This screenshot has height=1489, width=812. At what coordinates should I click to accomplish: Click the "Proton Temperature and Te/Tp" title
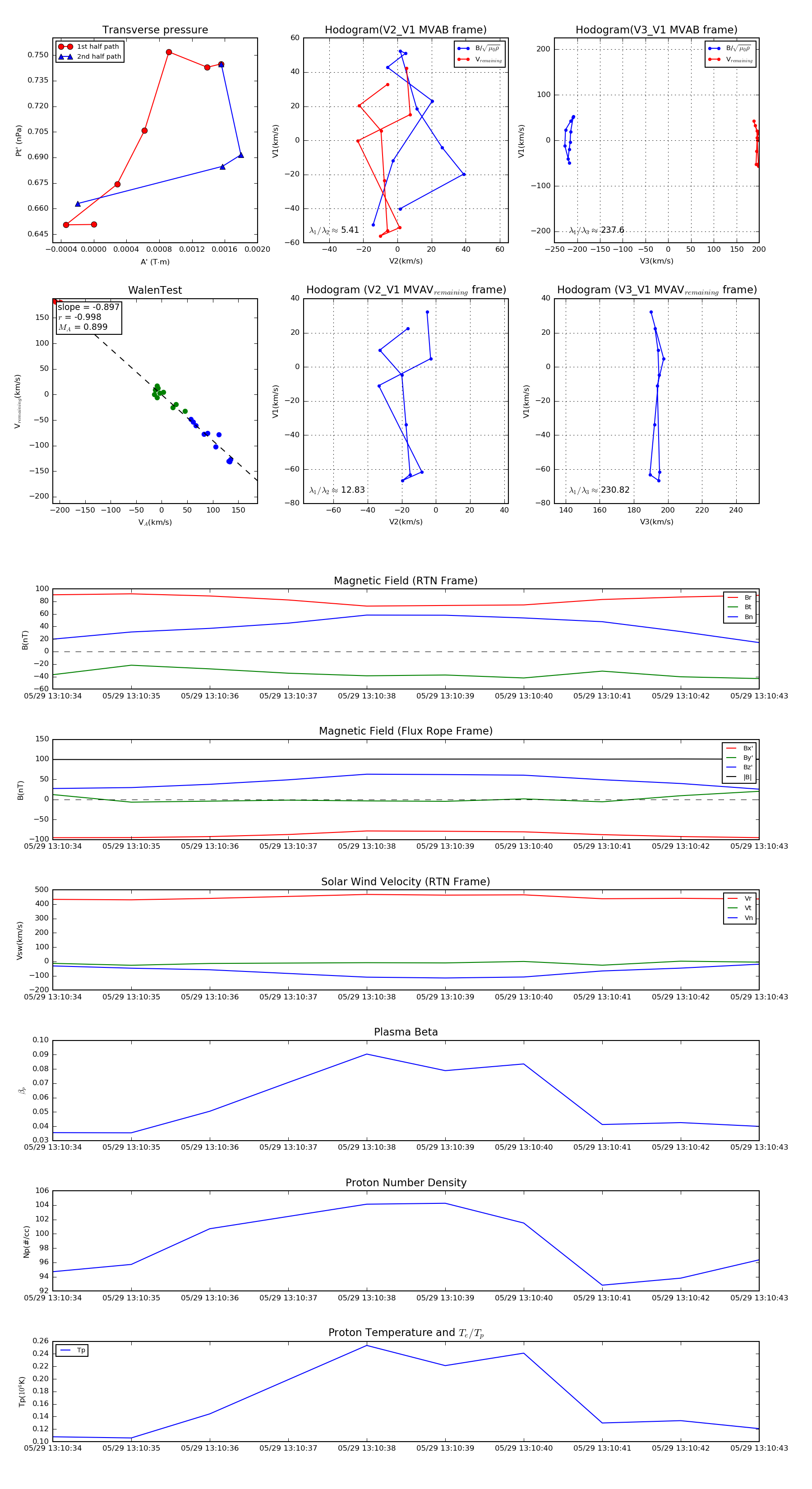coord(406,1333)
